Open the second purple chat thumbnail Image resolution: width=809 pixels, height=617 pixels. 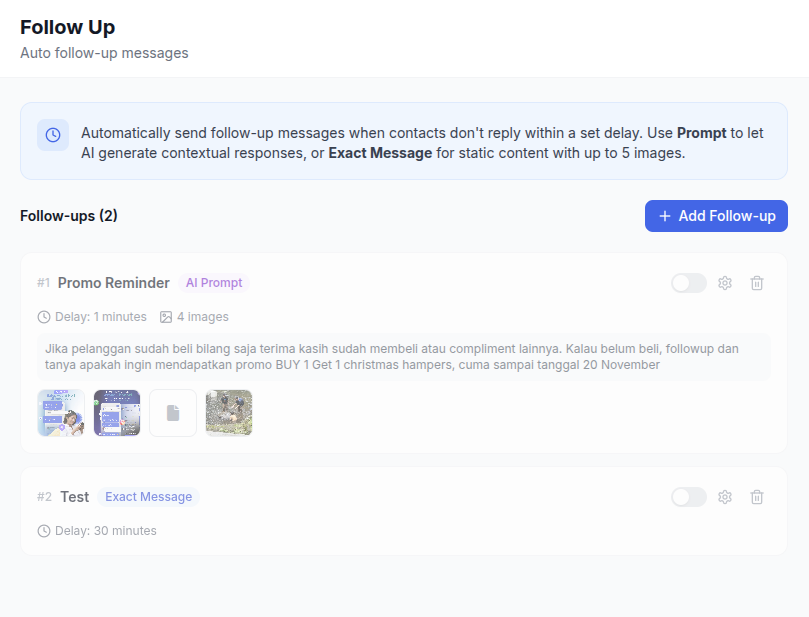tap(117, 413)
